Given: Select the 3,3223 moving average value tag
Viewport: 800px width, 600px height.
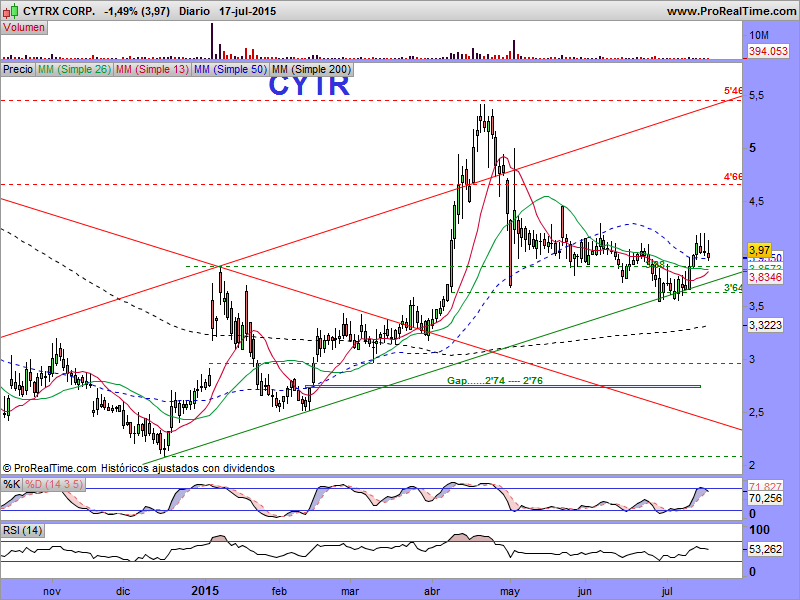Looking at the screenshot, I should point(765,325).
